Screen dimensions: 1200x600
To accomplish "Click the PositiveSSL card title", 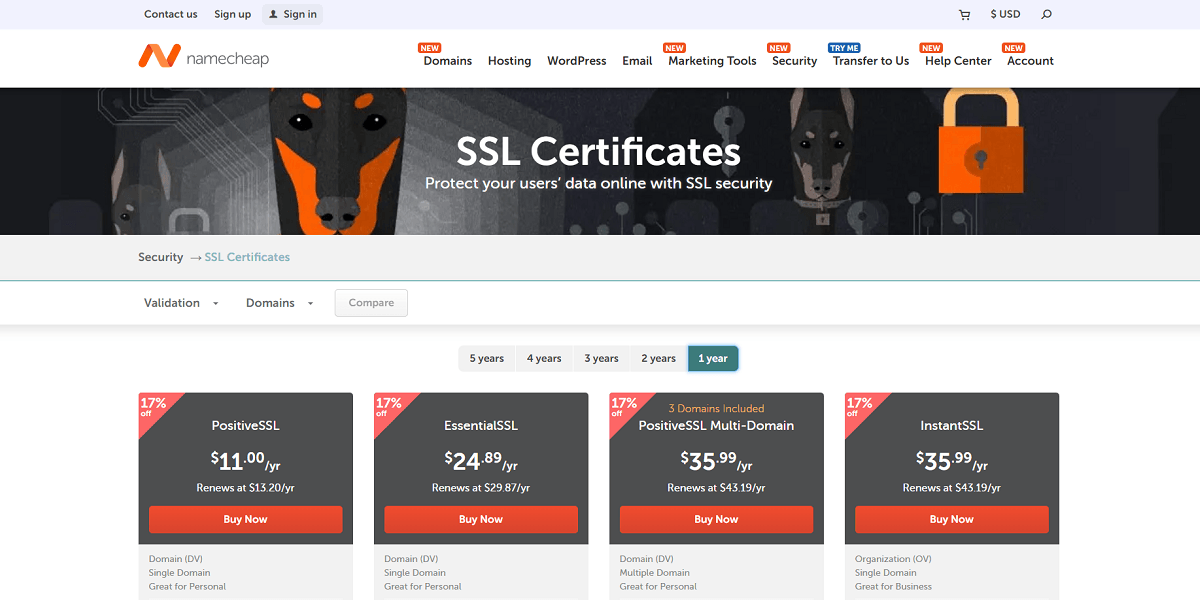I will 246,425.
